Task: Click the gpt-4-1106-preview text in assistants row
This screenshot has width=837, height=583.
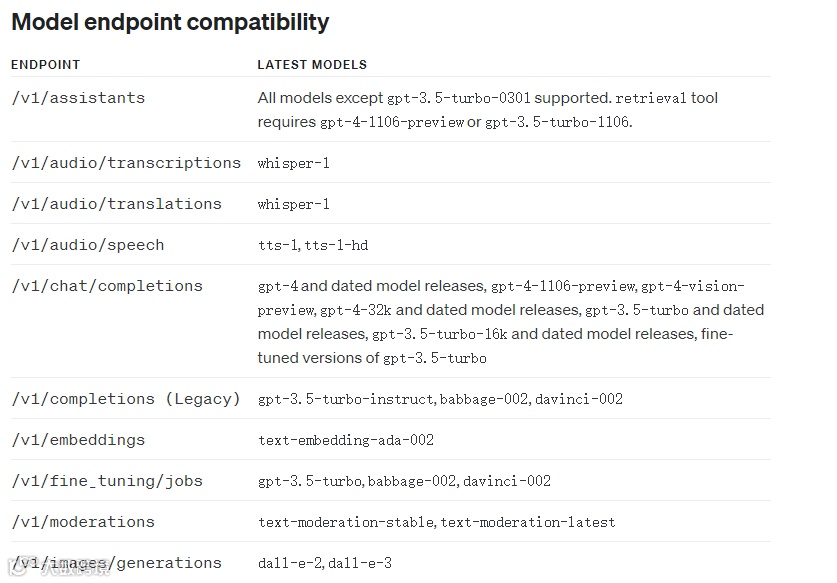Action: point(392,122)
